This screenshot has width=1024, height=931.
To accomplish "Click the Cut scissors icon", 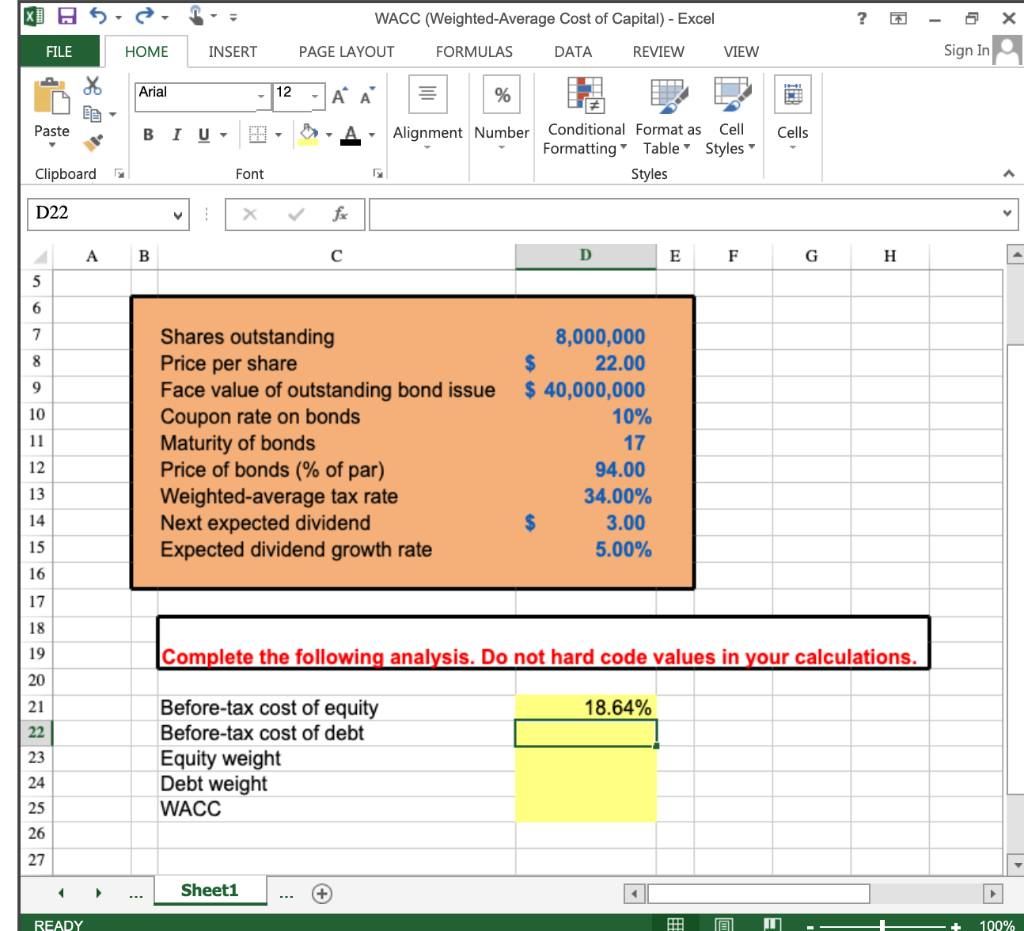I will coord(92,86).
